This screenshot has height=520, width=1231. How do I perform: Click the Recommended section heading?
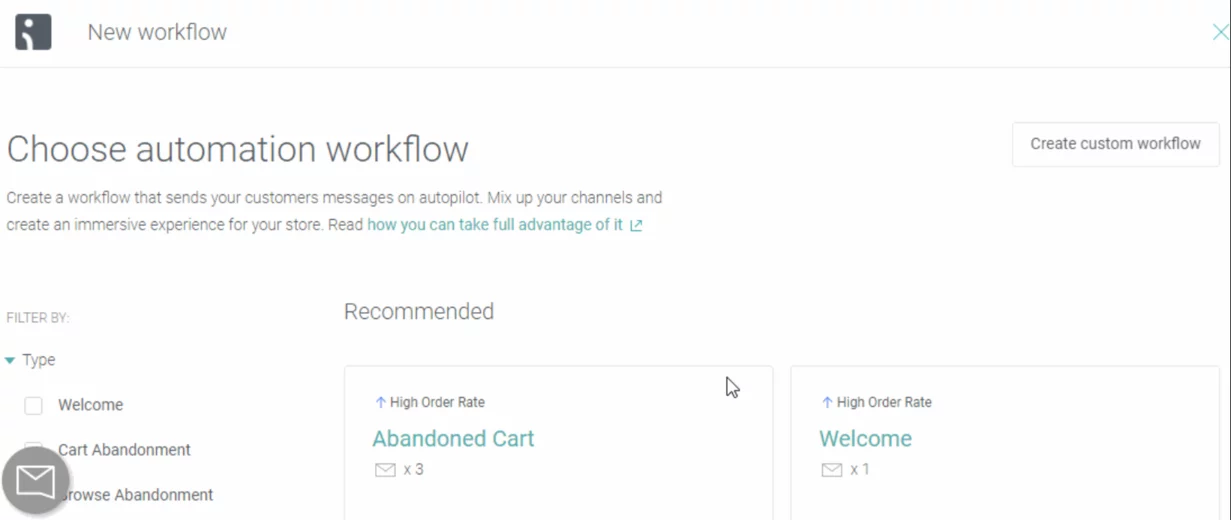419,312
